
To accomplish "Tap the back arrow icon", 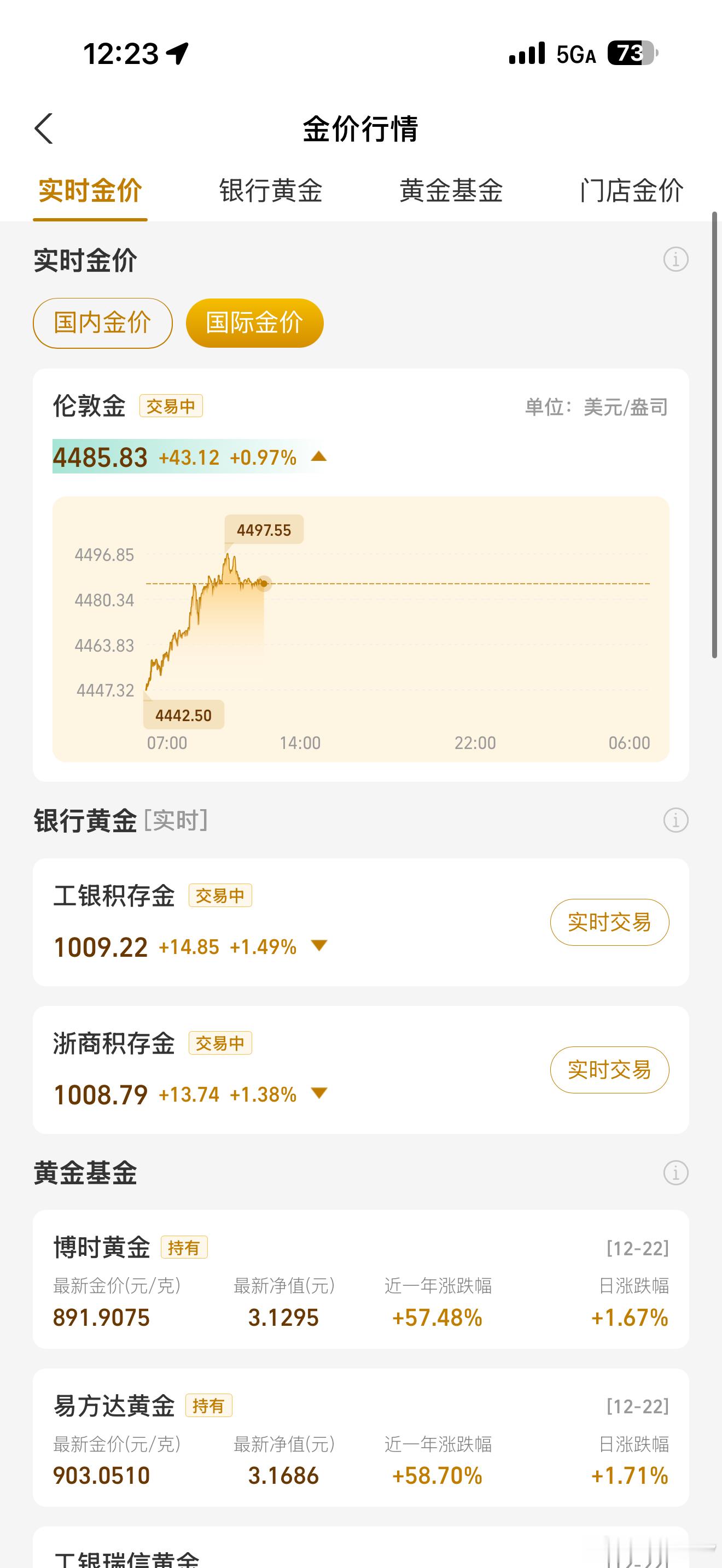I will [44, 128].
